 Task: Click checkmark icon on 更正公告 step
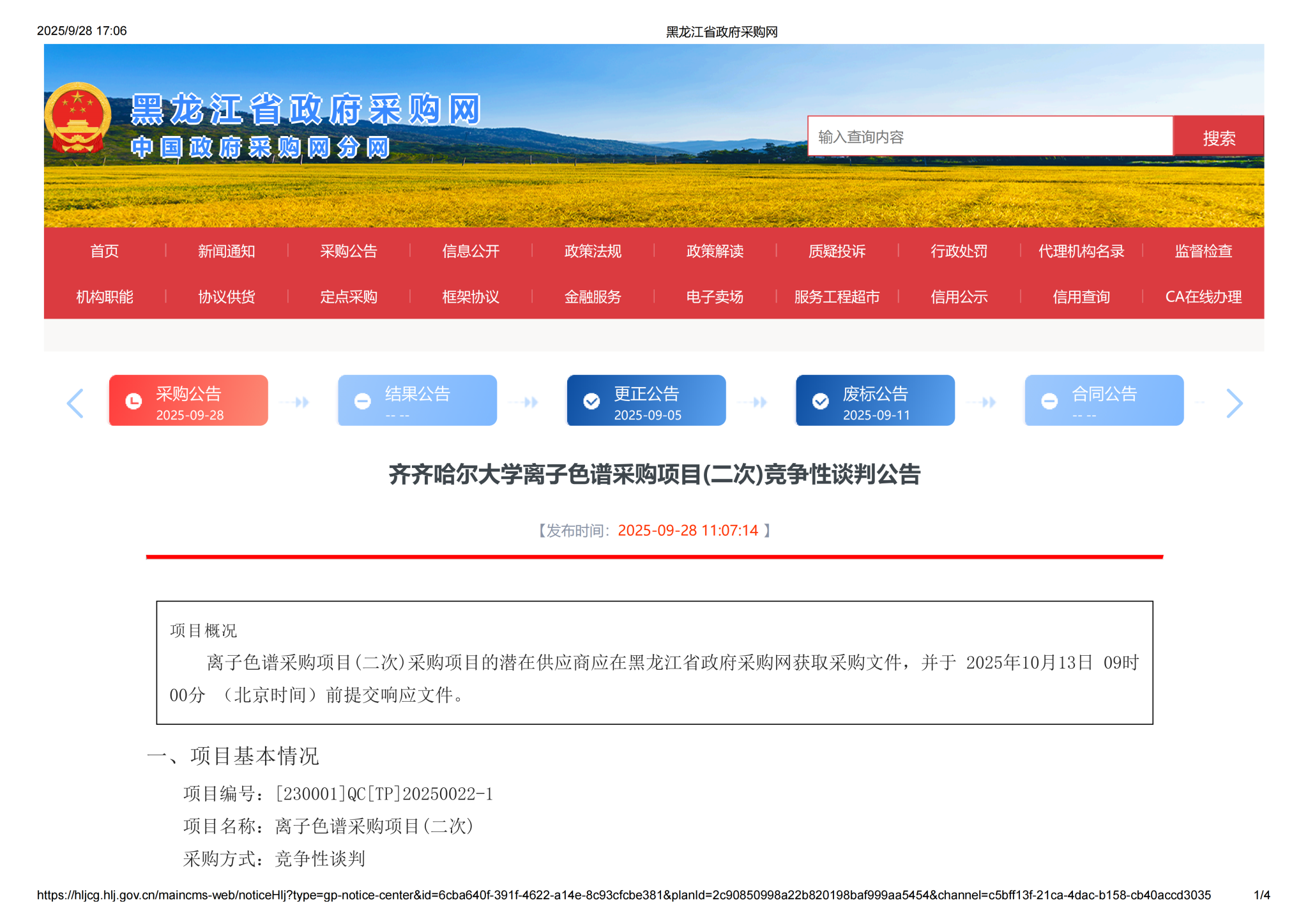click(x=591, y=401)
